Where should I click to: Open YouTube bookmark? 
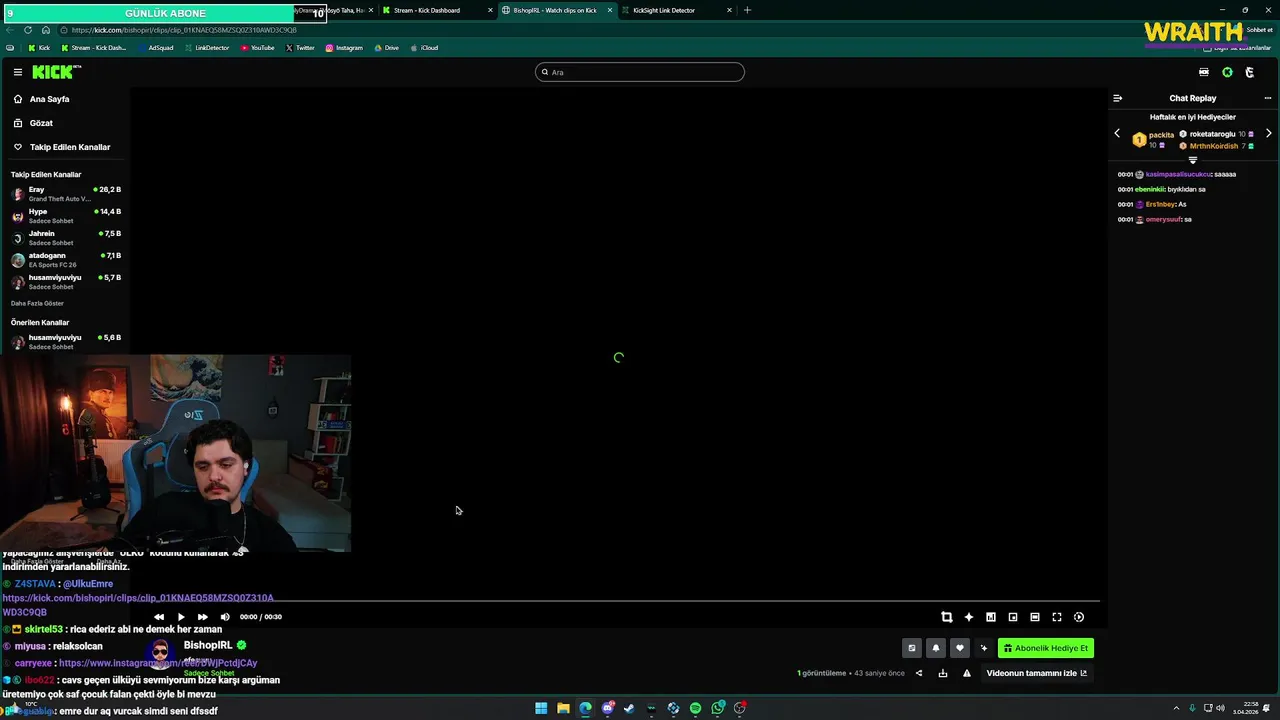tap(257, 48)
